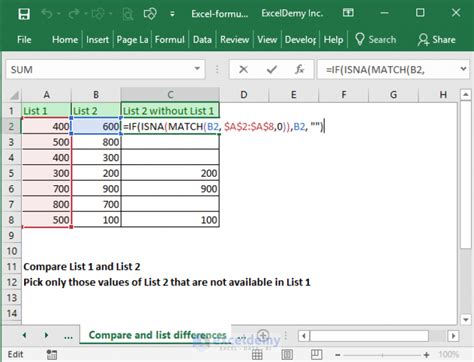Open the Customize Quick Access Toolbar dropdown
The image size is (474, 362).
tap(172, 14)
